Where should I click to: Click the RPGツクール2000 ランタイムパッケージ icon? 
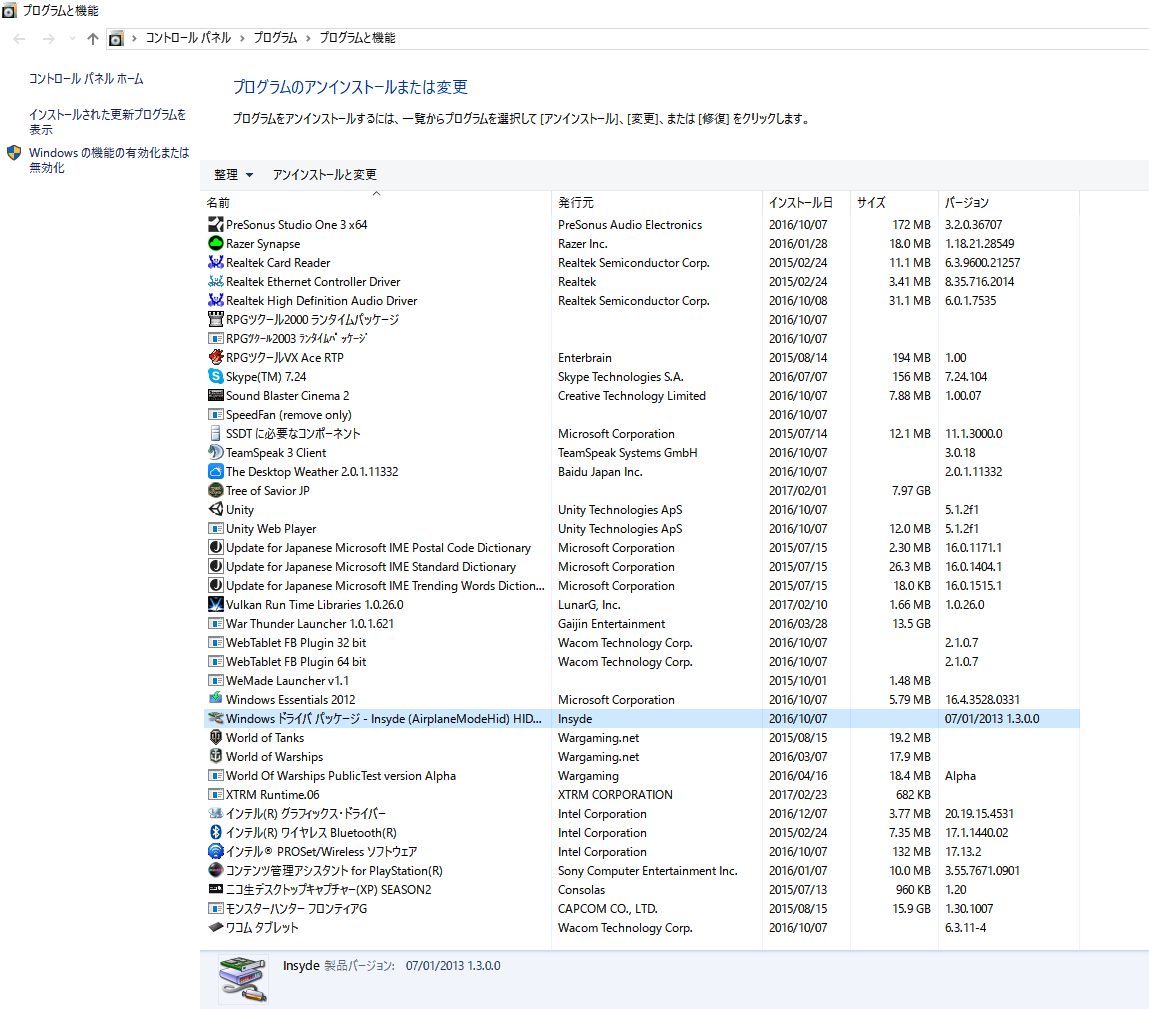pyautogui.click(x=215, y=319)
